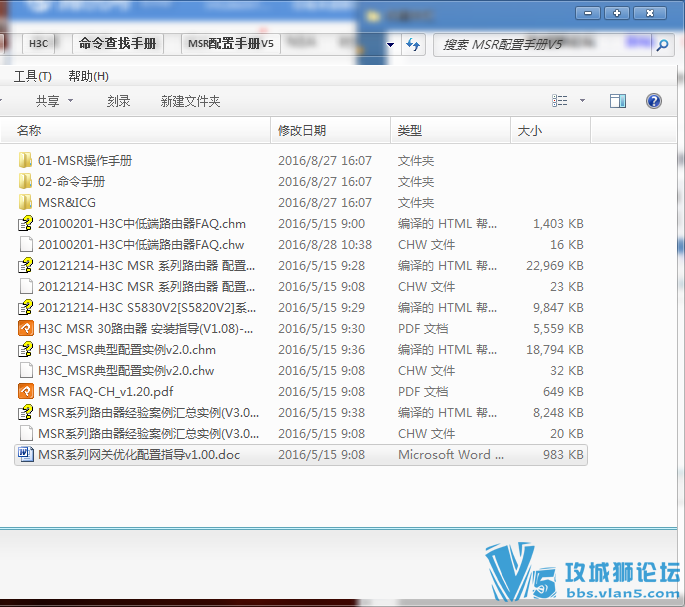Click the chm icon of 20100201-H3C中低端路由器FAQ.chm
Image resolution: width=685 pixels, height=607 pixels.
(25, 223)
